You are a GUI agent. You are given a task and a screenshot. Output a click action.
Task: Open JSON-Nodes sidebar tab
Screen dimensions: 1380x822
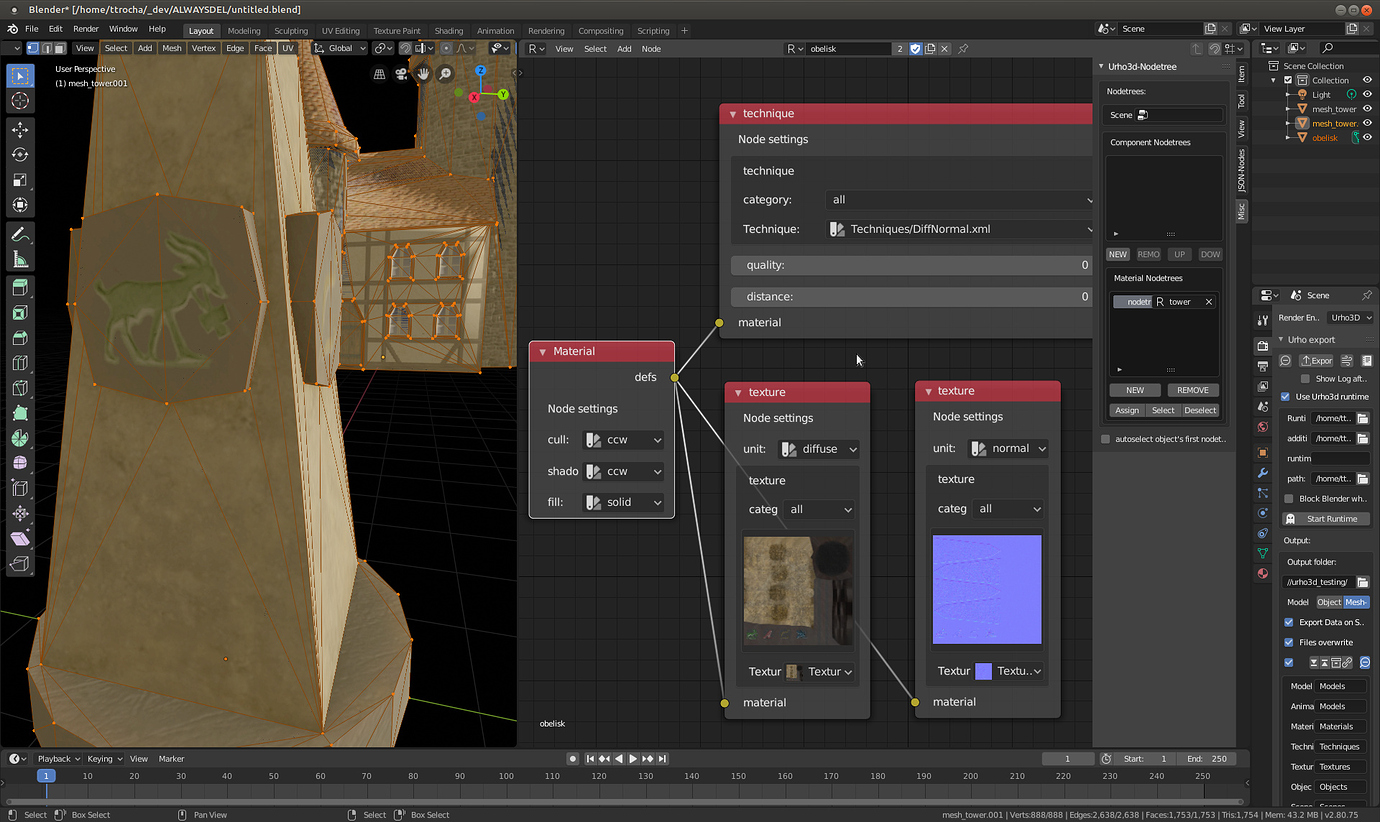click(x=1242, y=170)
